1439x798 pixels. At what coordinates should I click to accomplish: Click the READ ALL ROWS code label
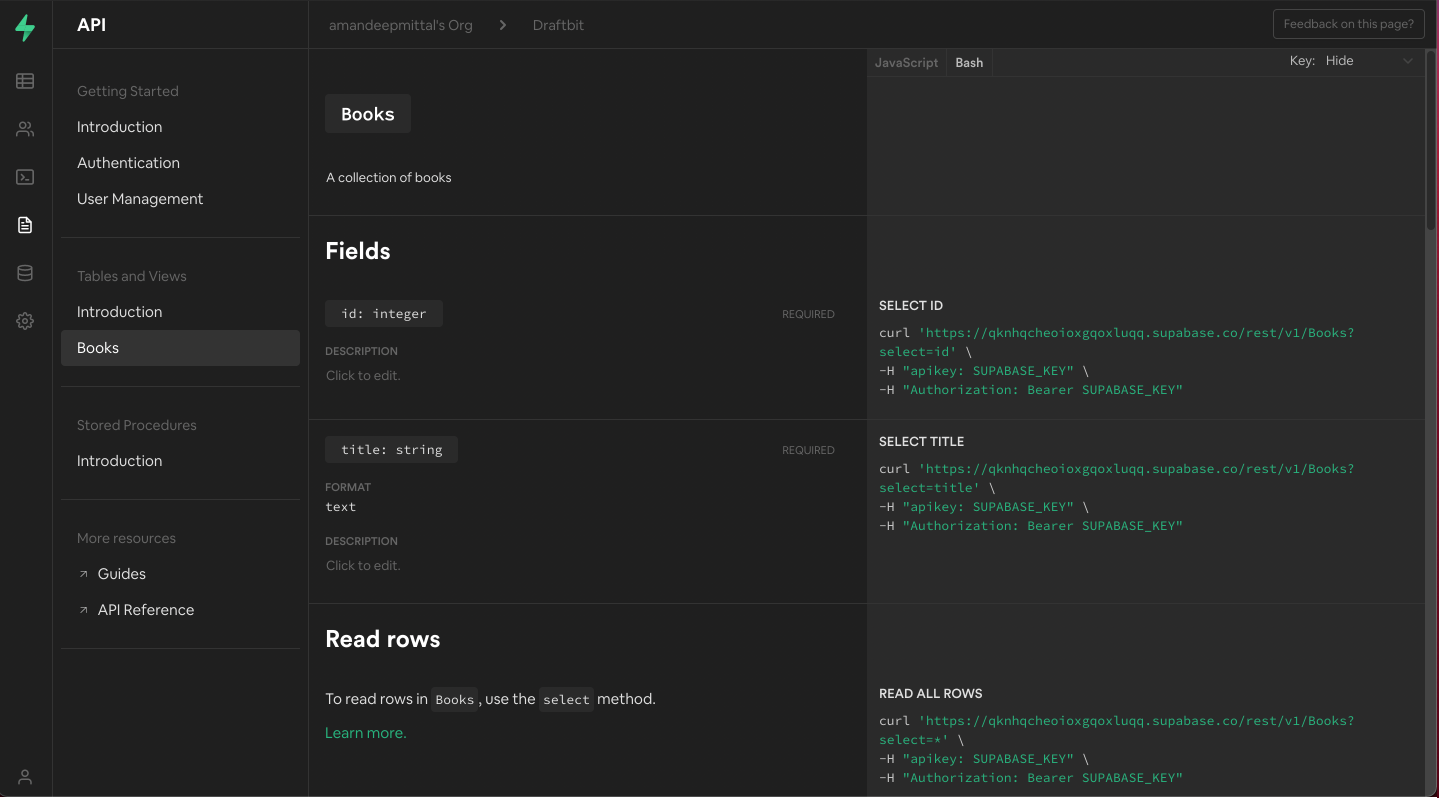[931, 694]
